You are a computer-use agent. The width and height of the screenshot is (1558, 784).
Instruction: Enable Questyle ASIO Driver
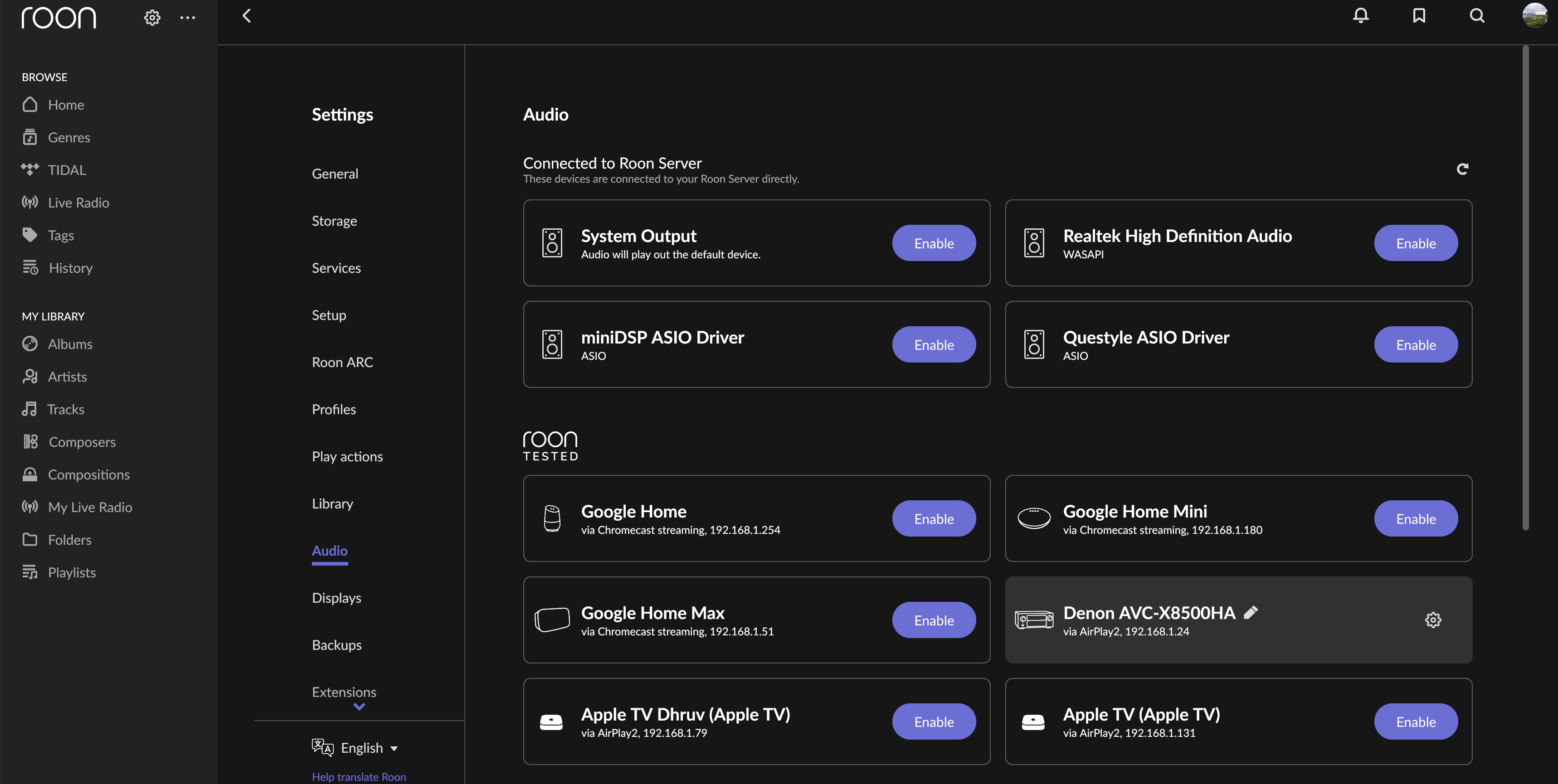pos(1416,344)
